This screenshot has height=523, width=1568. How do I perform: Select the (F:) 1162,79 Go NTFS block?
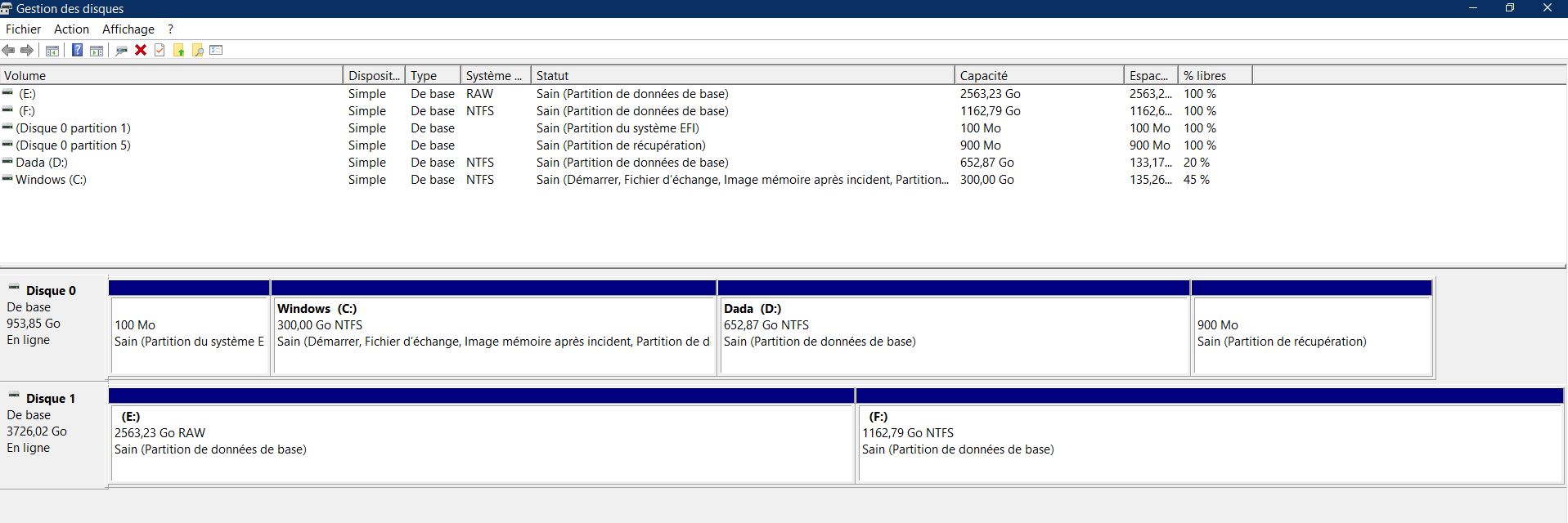pos(1210,436)
